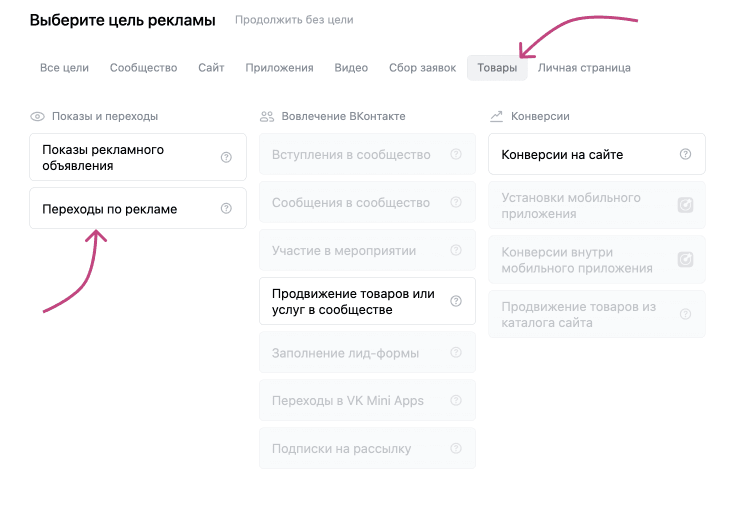Switch to the Все цели tab

[x=64, y=68]
